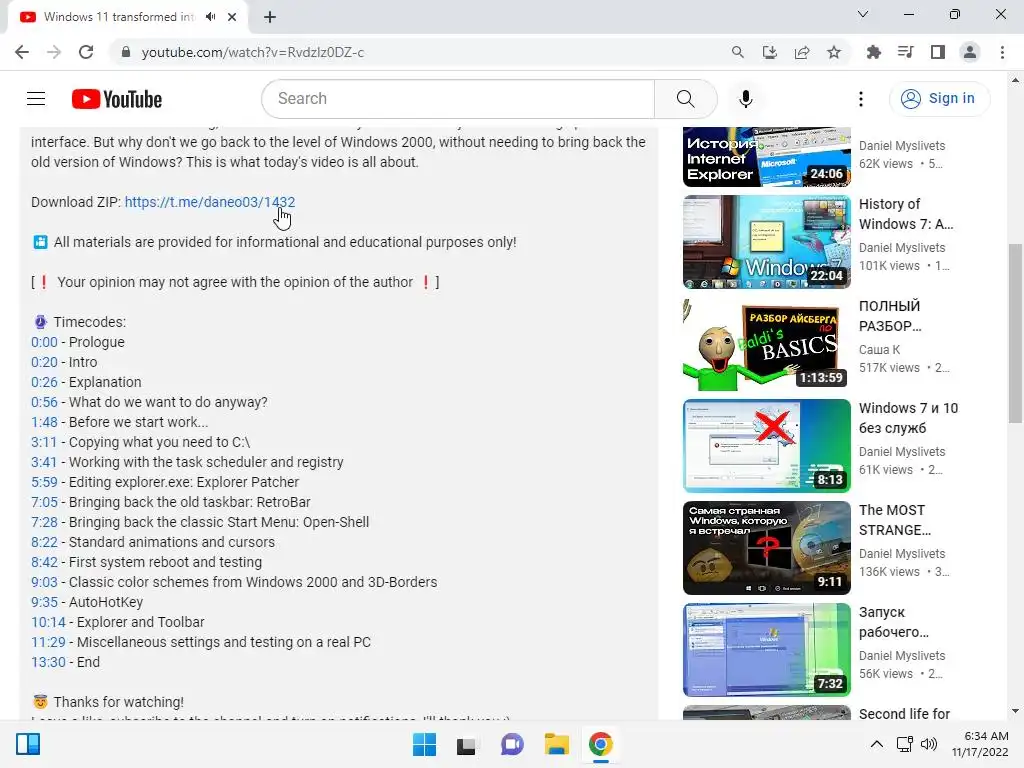Open Windows Start menu
1024x768 pixels.
click(x=424, y=744)
